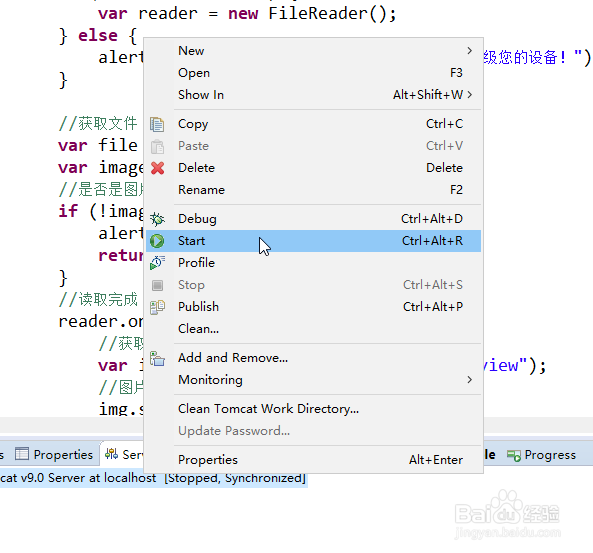Expand the Show In submenu arrow

[469, 95]
